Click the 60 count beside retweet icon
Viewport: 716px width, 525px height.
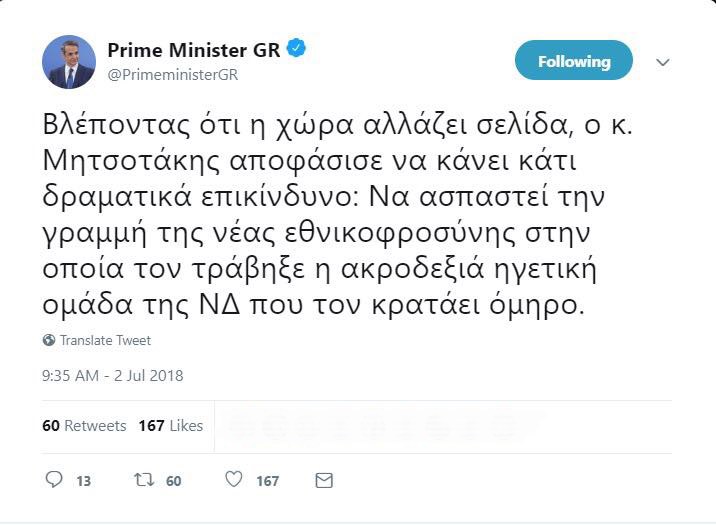tap(173, 481)
